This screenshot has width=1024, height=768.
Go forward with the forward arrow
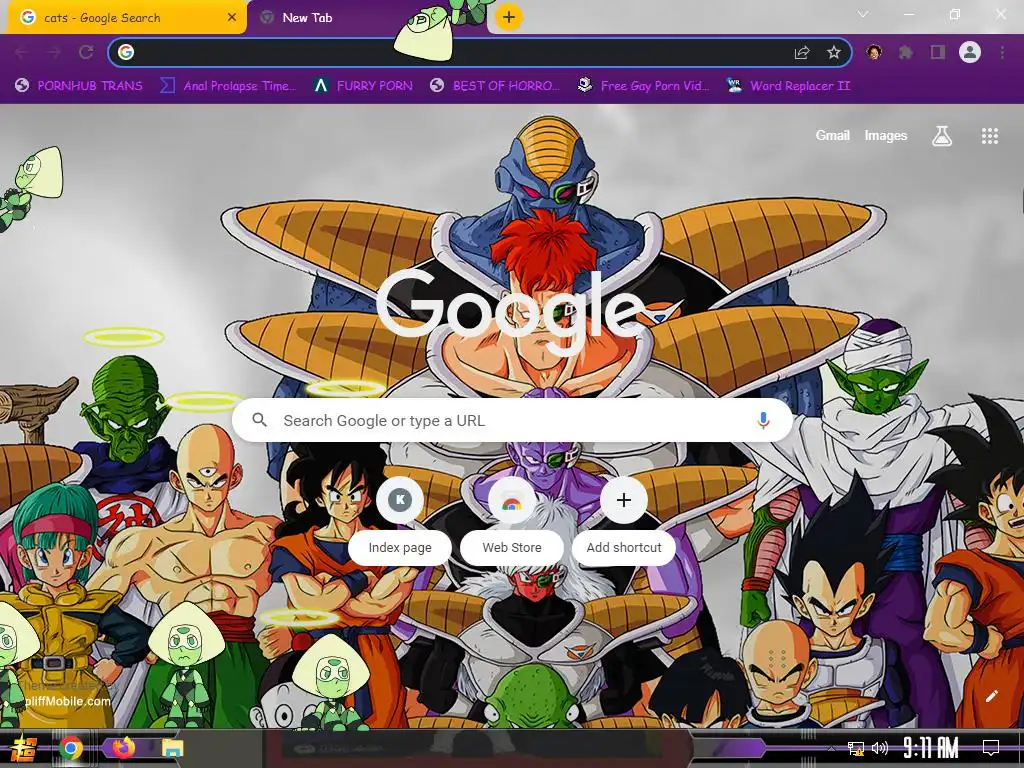point(54,52)
